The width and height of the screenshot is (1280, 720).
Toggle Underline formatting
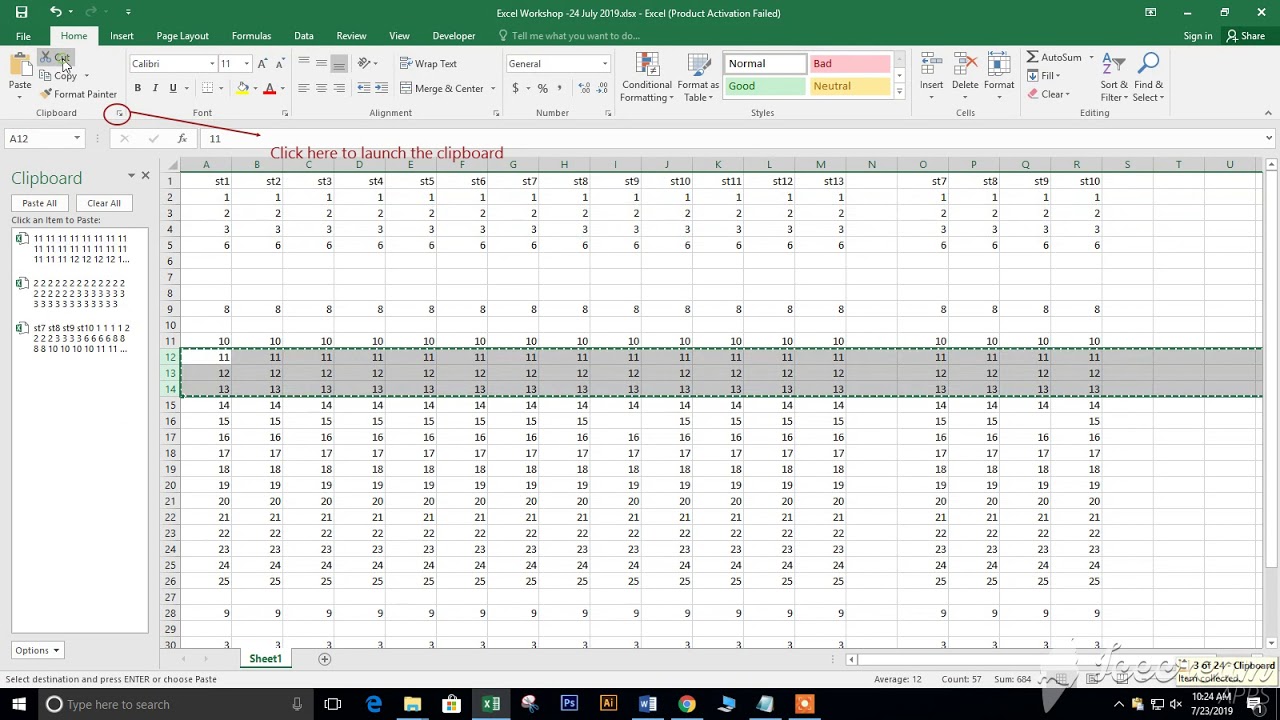tap(172, 88)
